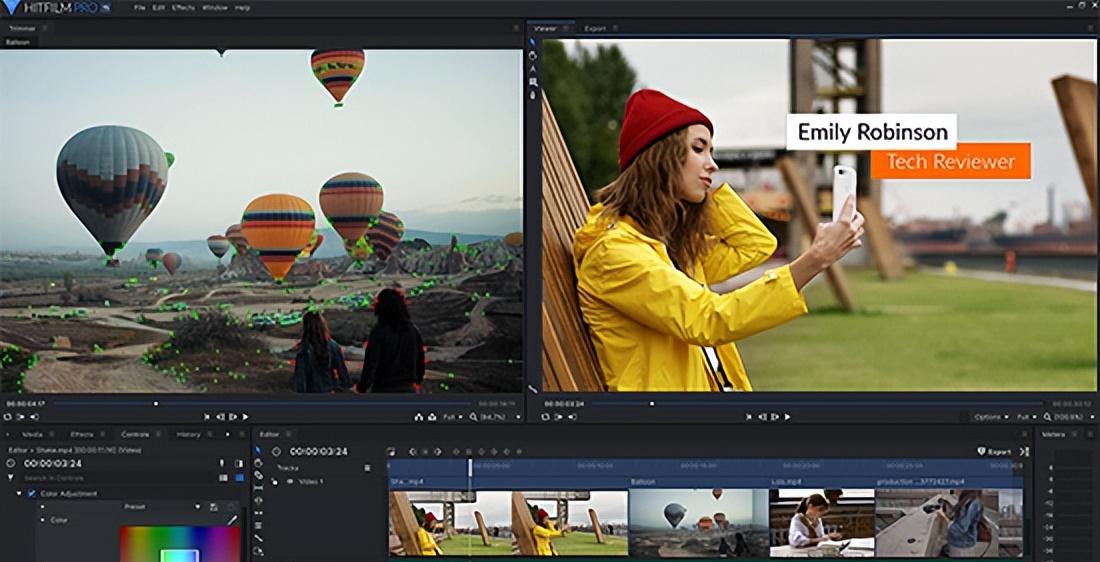Pick a color with the Color eyedropper icon
The width and height of the screenshot is (1100, 562).
click(x=232, y=521)
